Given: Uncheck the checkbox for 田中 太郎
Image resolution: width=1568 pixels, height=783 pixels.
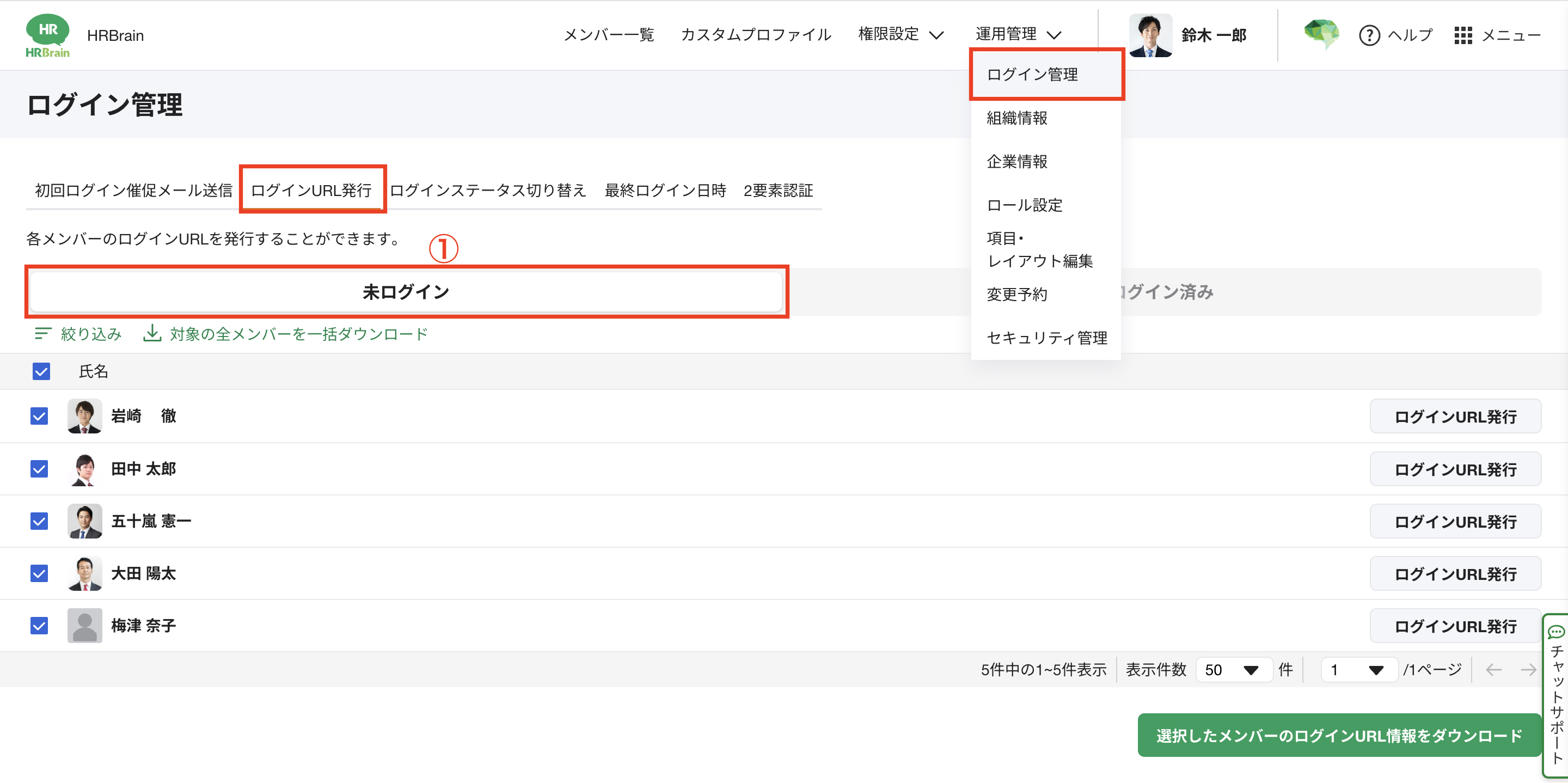Looking at the screenshot, I should [39, 469].
